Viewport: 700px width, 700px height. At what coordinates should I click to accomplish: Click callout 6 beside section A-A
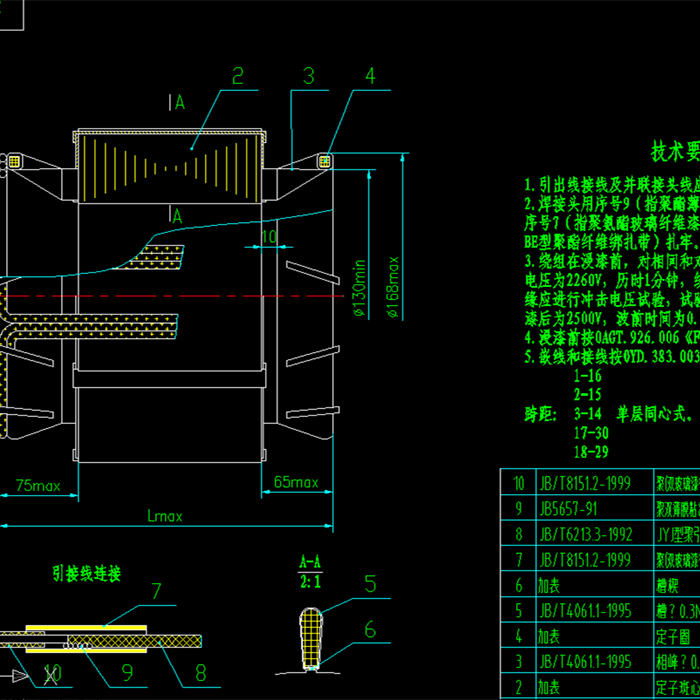(370, 628)
